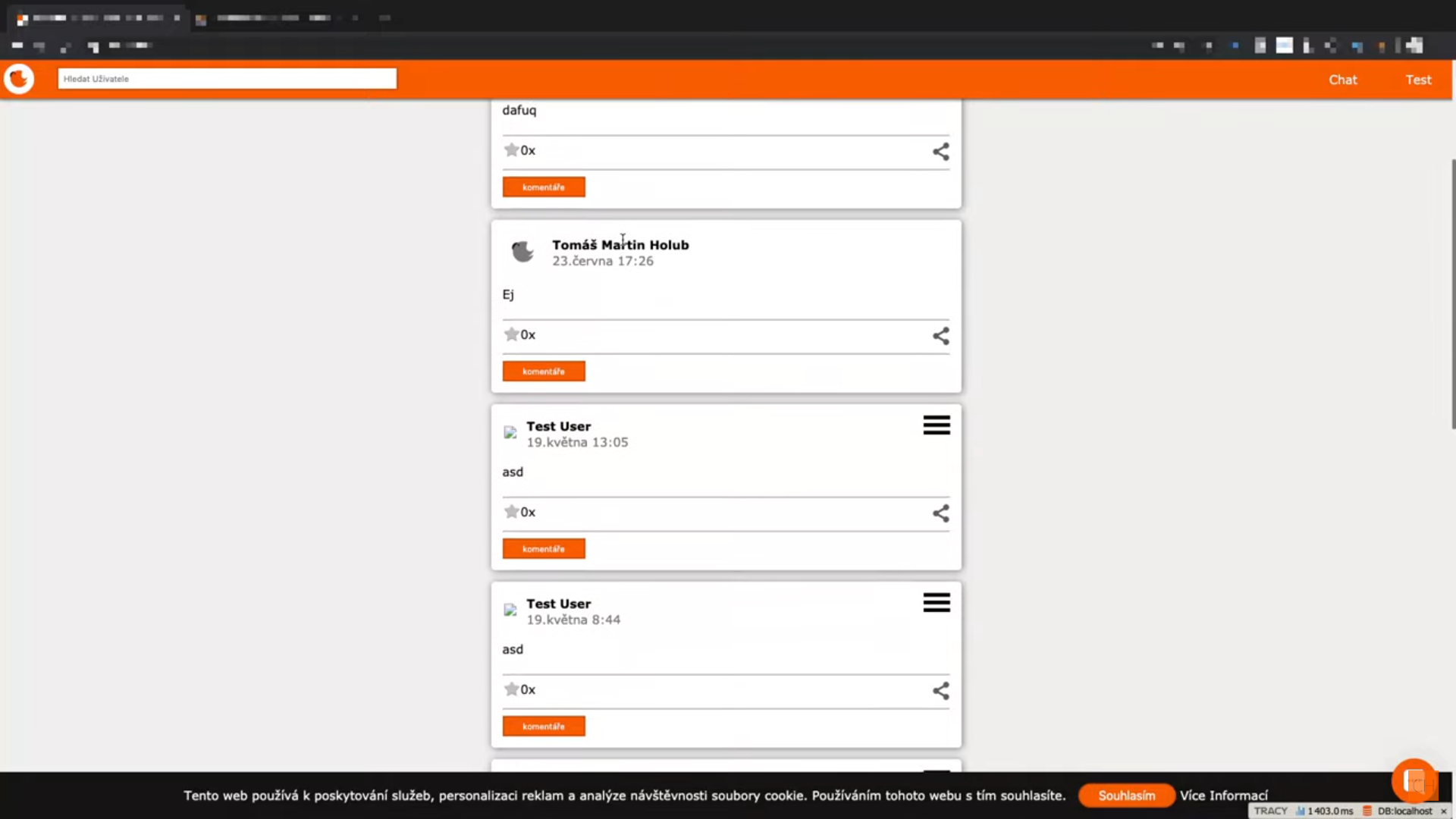Click the orange site logo icon
1456x819 pixels.
19,79
